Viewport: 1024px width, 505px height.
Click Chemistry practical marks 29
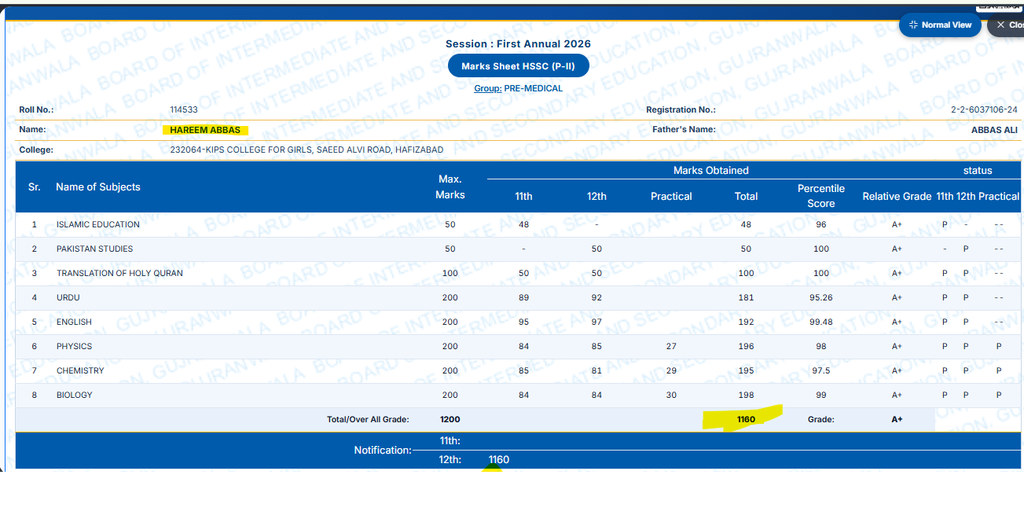(671, 370)
